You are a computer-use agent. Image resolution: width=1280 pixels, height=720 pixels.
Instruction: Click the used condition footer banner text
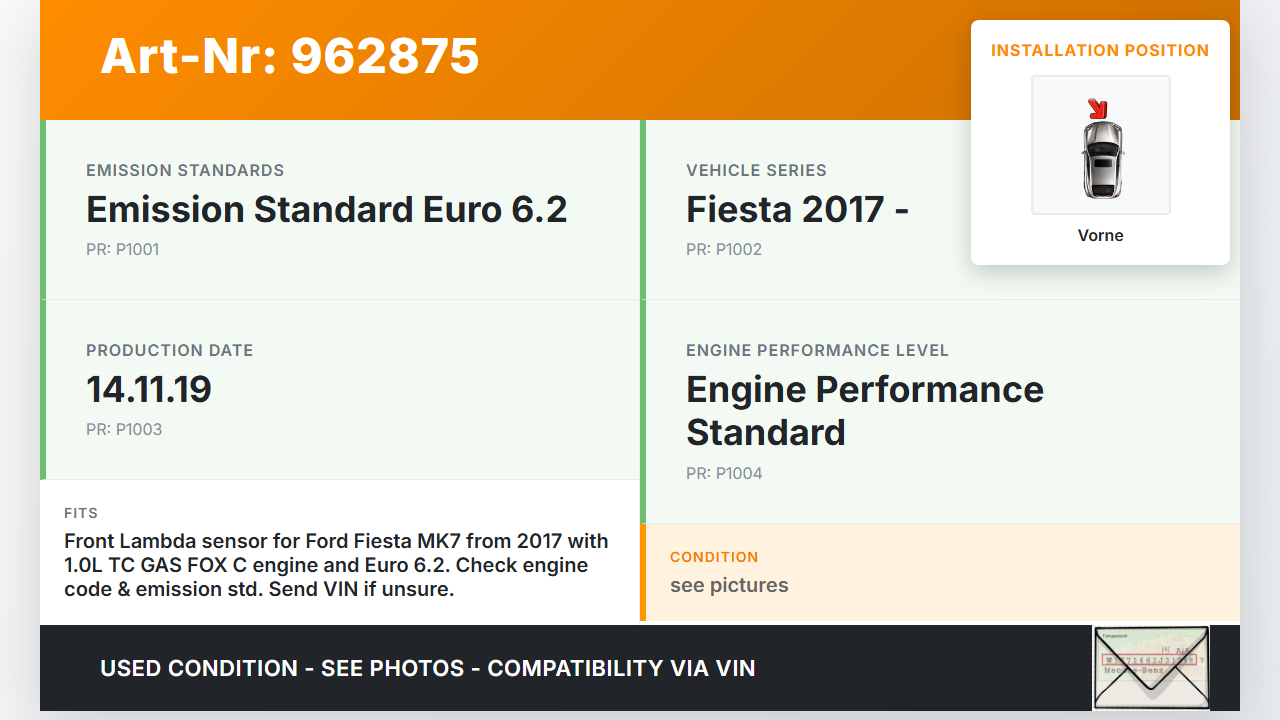(427, 668)
